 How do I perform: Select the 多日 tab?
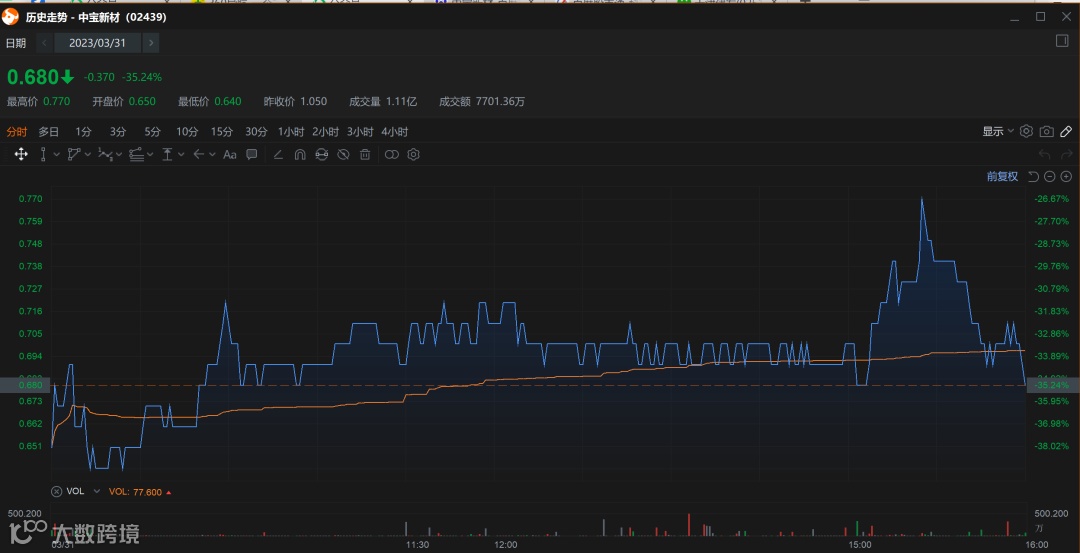pyautogui.click(x=48, y=132)
